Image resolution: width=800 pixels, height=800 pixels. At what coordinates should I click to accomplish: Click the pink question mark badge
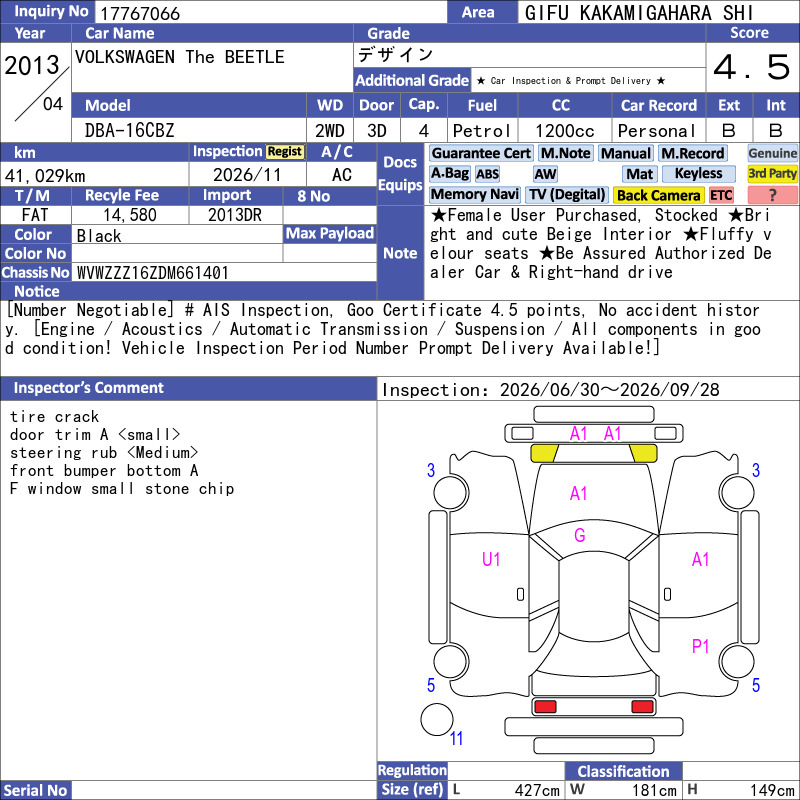pos(772,195)
